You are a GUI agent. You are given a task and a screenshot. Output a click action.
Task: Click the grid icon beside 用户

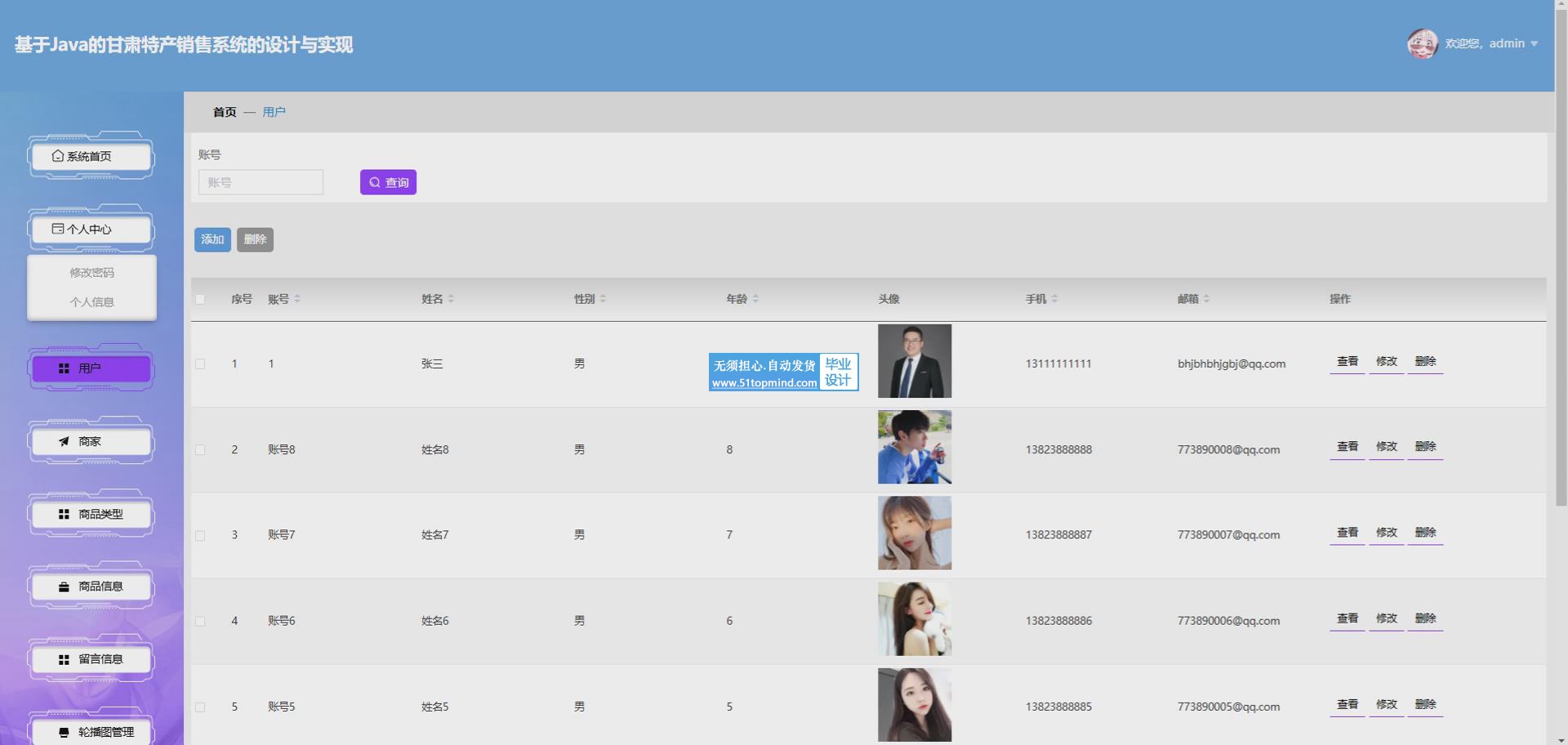point(64,368)
